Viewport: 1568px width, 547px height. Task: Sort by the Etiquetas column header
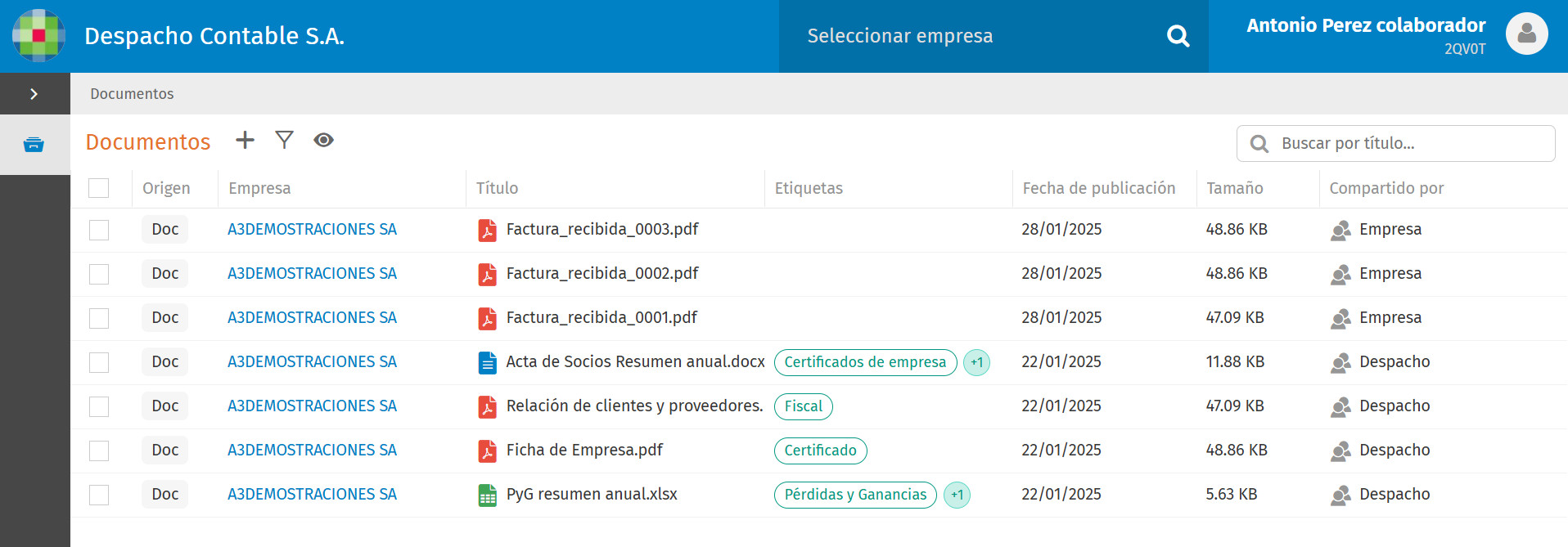[809, 188]
